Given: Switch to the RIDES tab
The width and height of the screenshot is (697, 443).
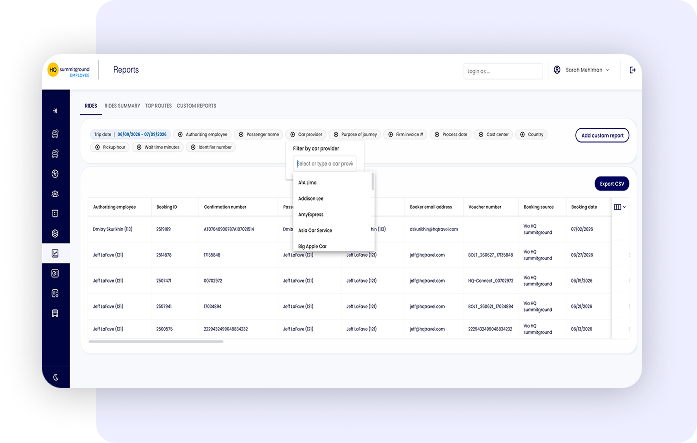Looking at the screenshot, I should [91, 106].
